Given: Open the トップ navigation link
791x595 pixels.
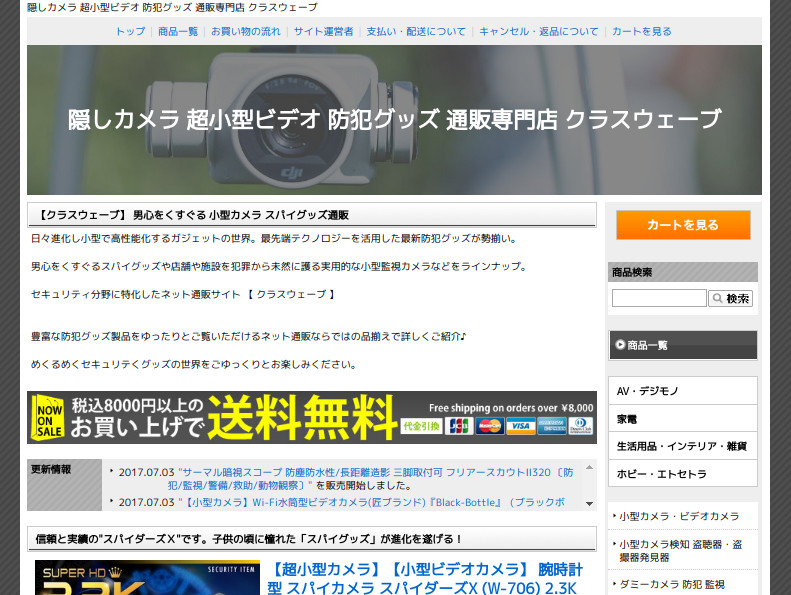Looking at the screenshot, I should [x=130, y=31].
